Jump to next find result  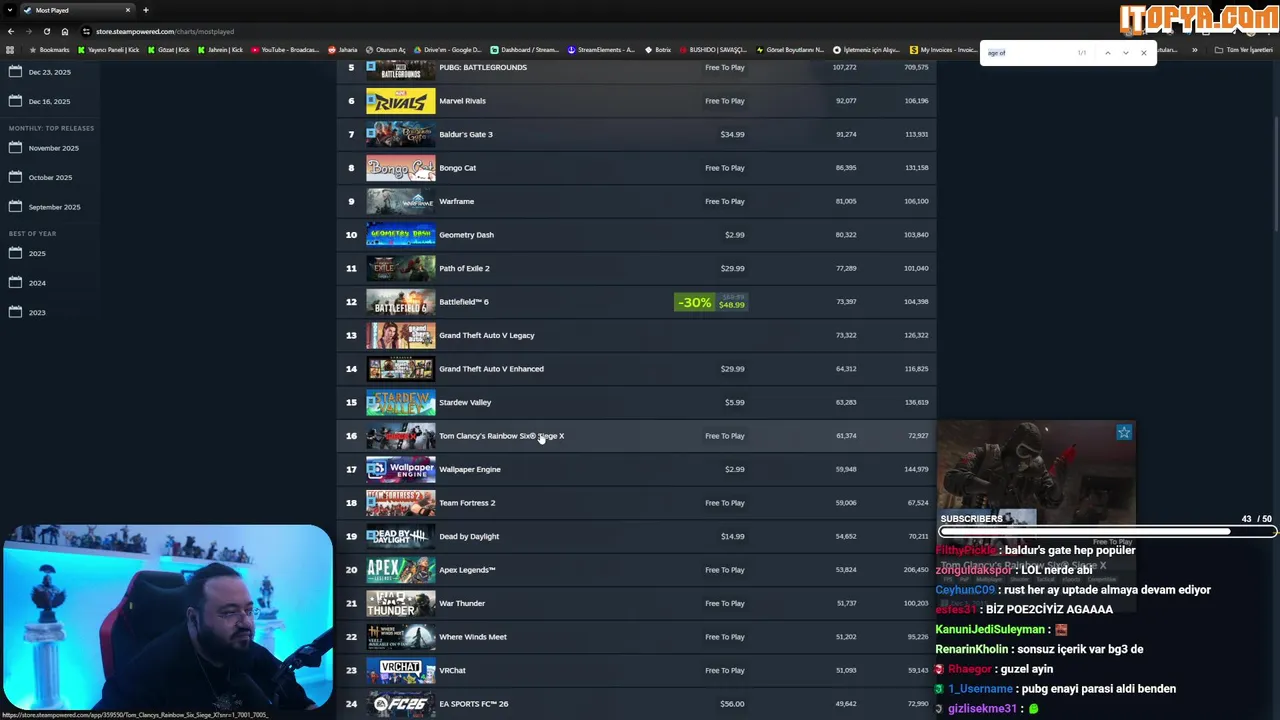tap(1125, 53)
